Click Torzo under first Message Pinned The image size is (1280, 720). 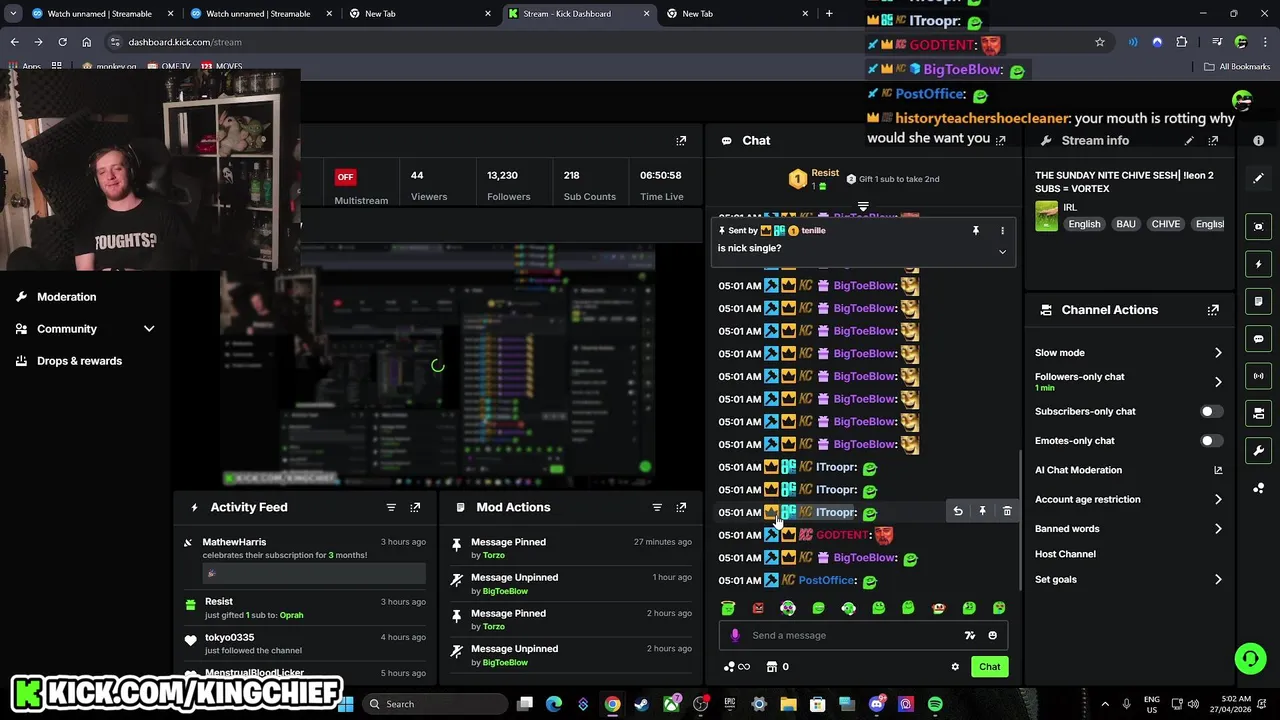pos(494,555)
